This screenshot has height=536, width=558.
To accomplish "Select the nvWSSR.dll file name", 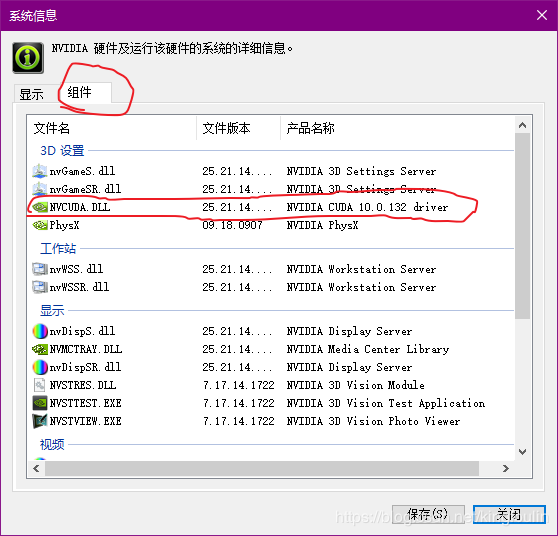I will click(79, 287).
